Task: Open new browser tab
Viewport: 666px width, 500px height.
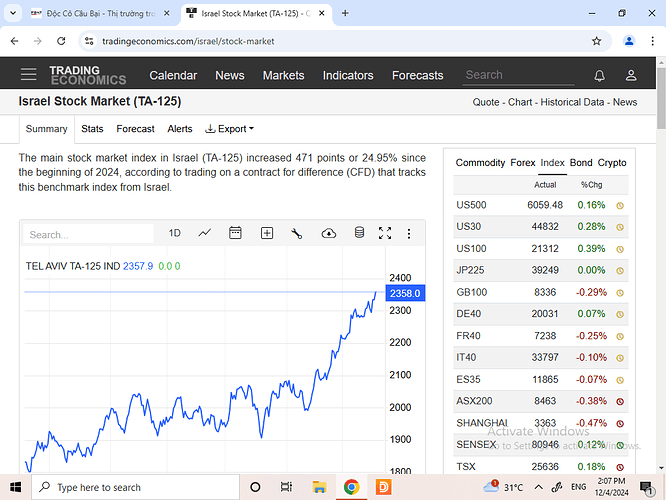Action: (345, 14)
